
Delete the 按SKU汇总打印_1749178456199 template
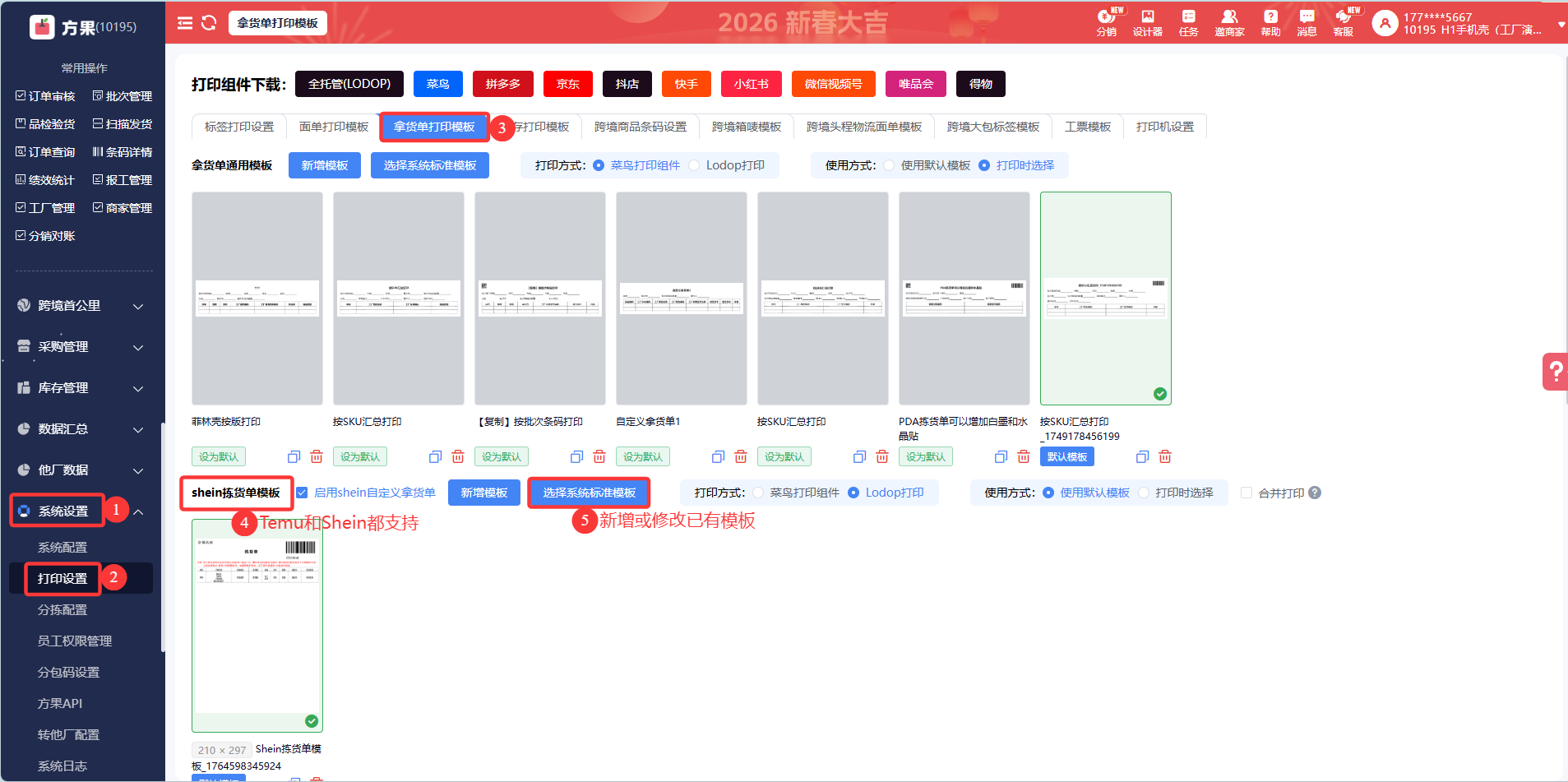tap(1165, 457)
